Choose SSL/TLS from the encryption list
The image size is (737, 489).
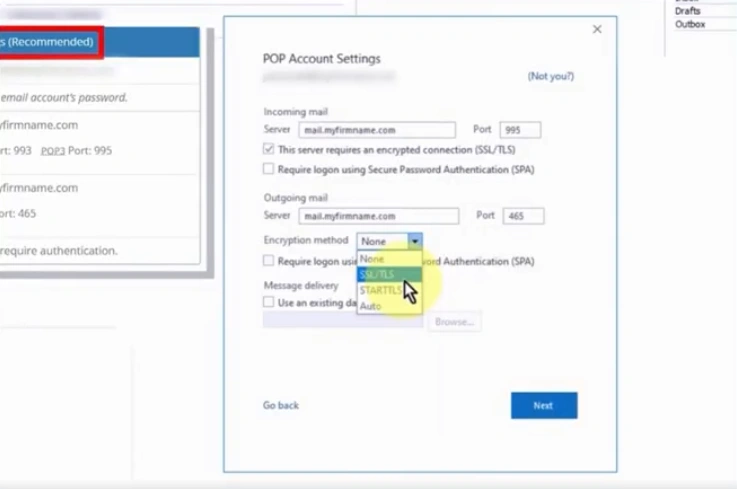[378, 274]
